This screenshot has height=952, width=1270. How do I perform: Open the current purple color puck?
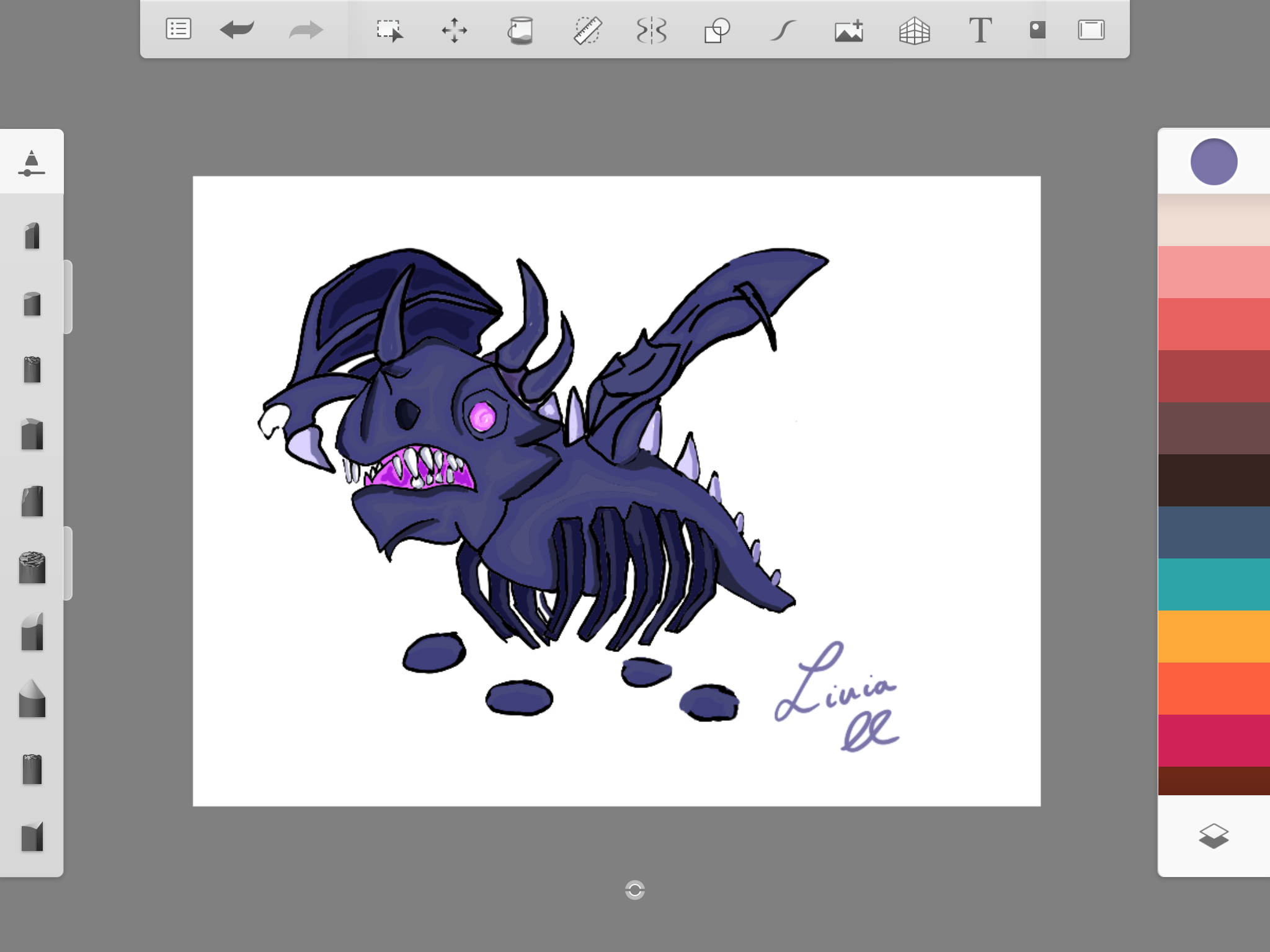pyautogui.click(x=1214, y=162)
